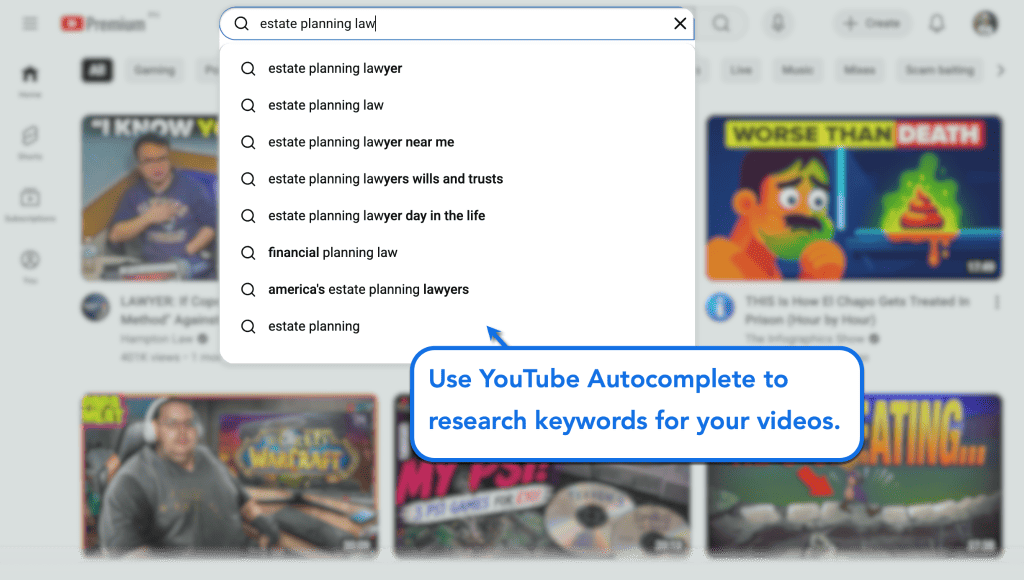Go to YouTube Premium home logo

click(x=103, y=24)
